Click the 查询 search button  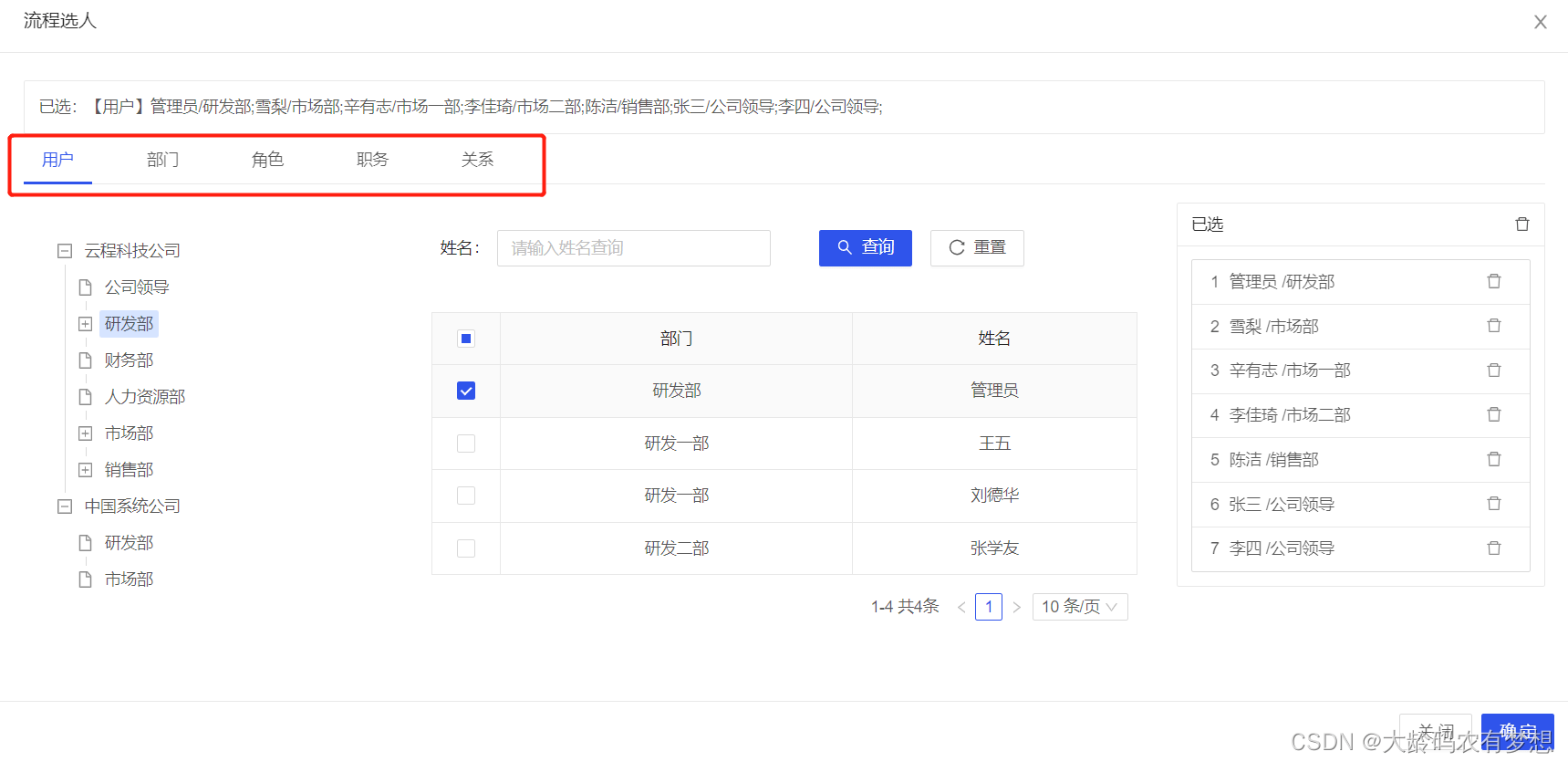pos(866,248)
